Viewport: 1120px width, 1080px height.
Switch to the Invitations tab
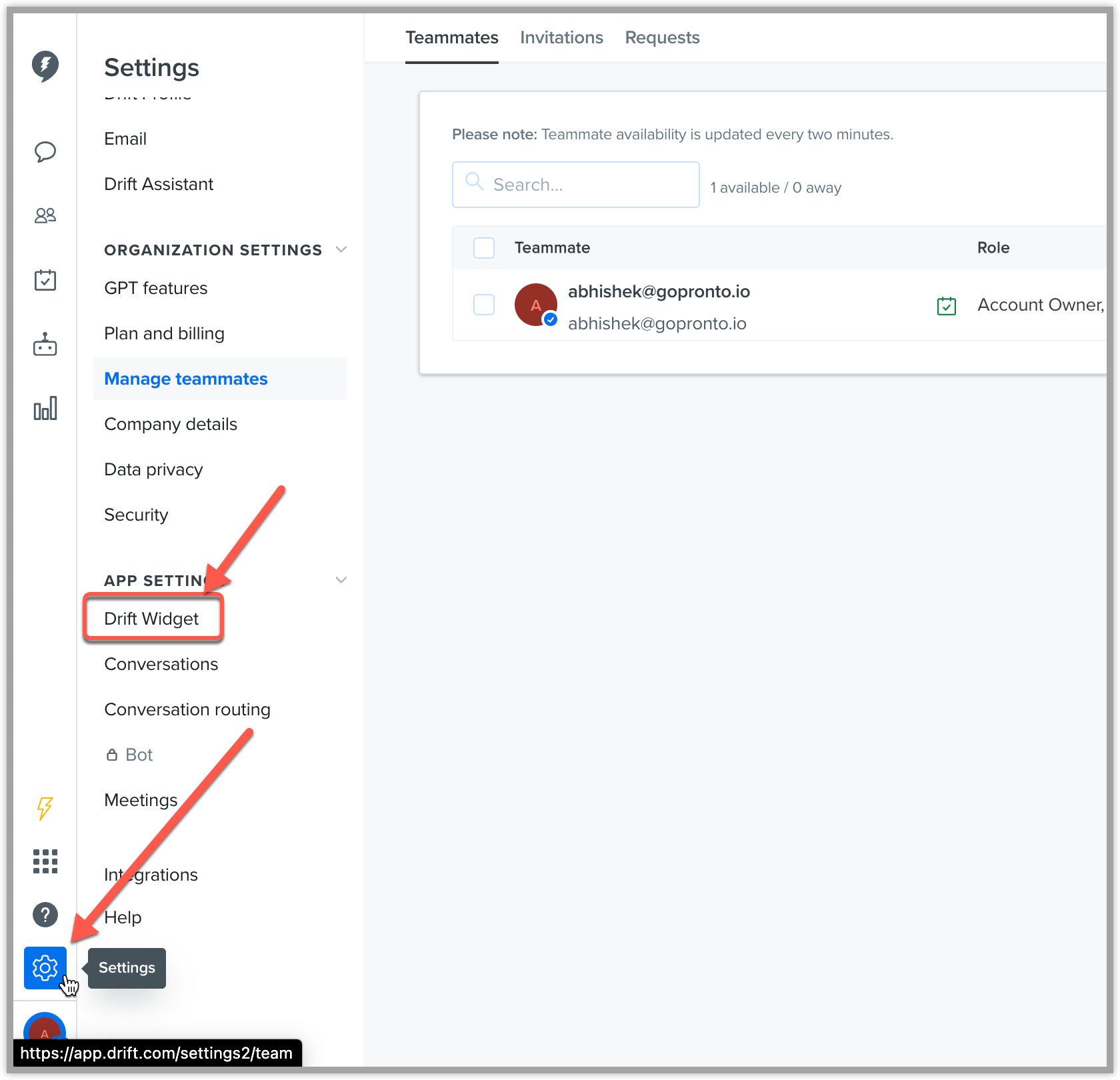[x=562, y=37]
